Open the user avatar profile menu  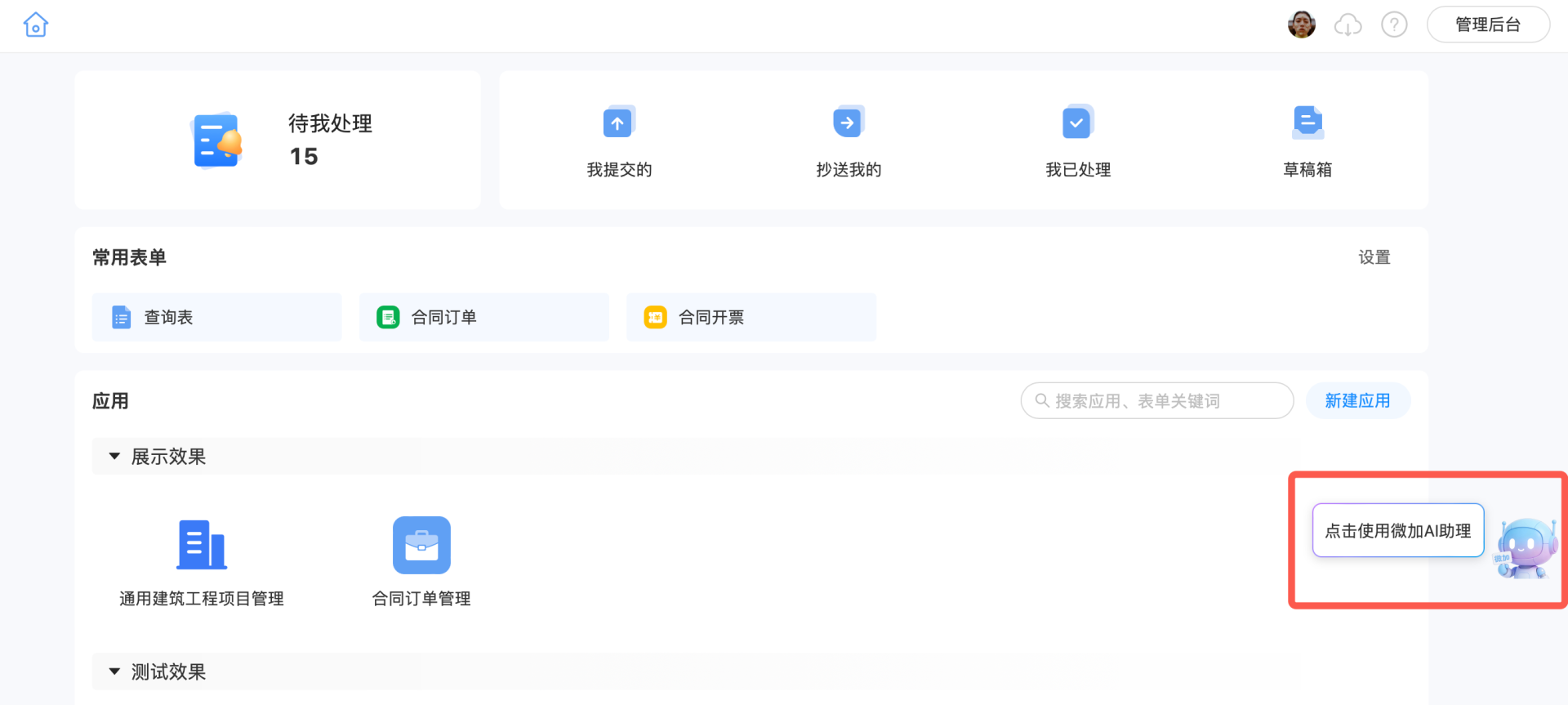coord(1301,25)
